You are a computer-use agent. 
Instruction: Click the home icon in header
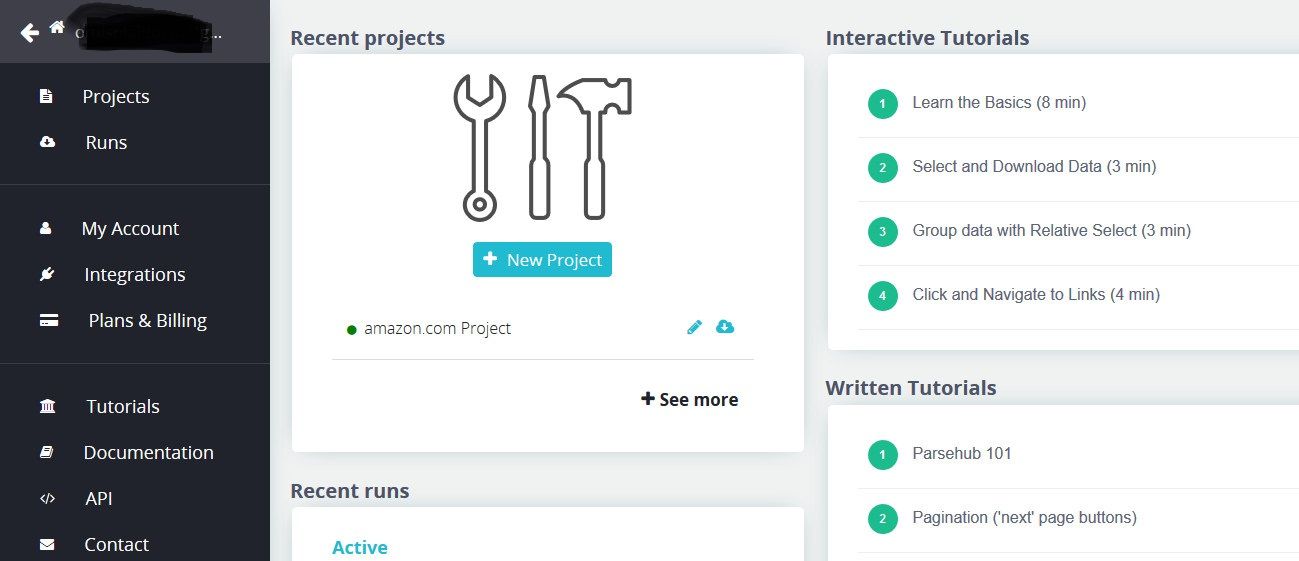point(57,27)
